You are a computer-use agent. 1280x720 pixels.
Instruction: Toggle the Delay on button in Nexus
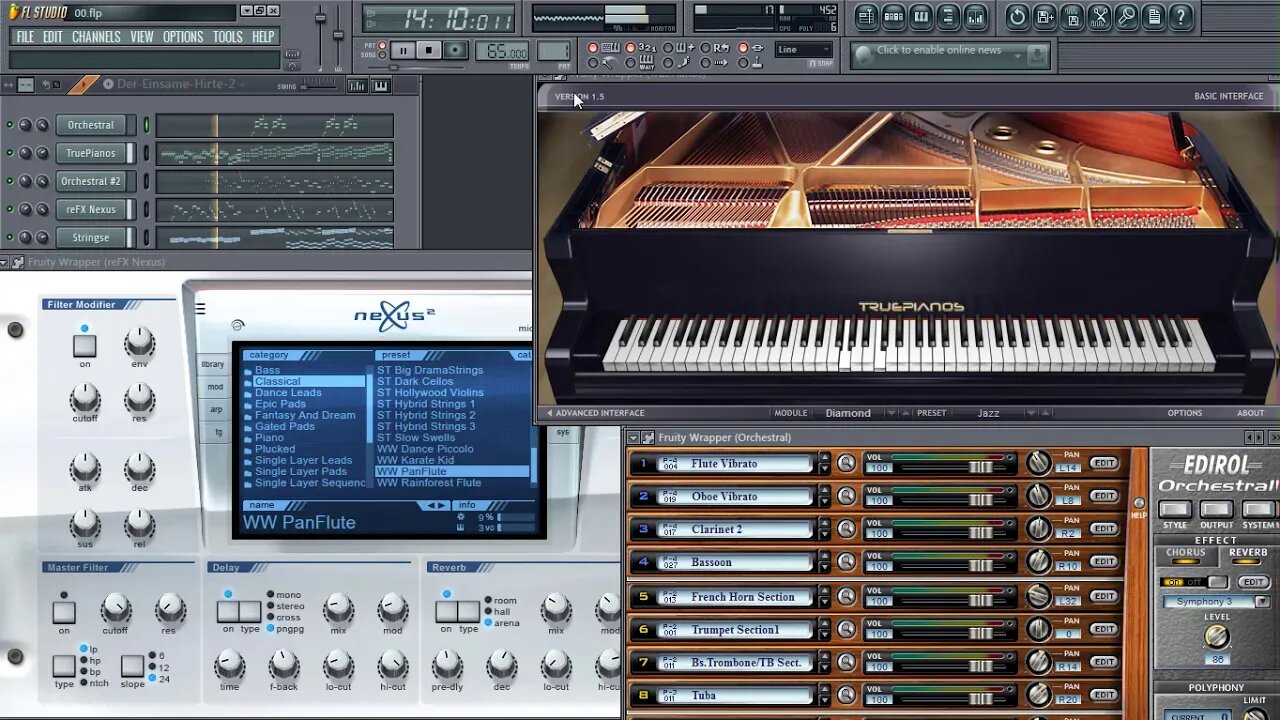[228, 611]
